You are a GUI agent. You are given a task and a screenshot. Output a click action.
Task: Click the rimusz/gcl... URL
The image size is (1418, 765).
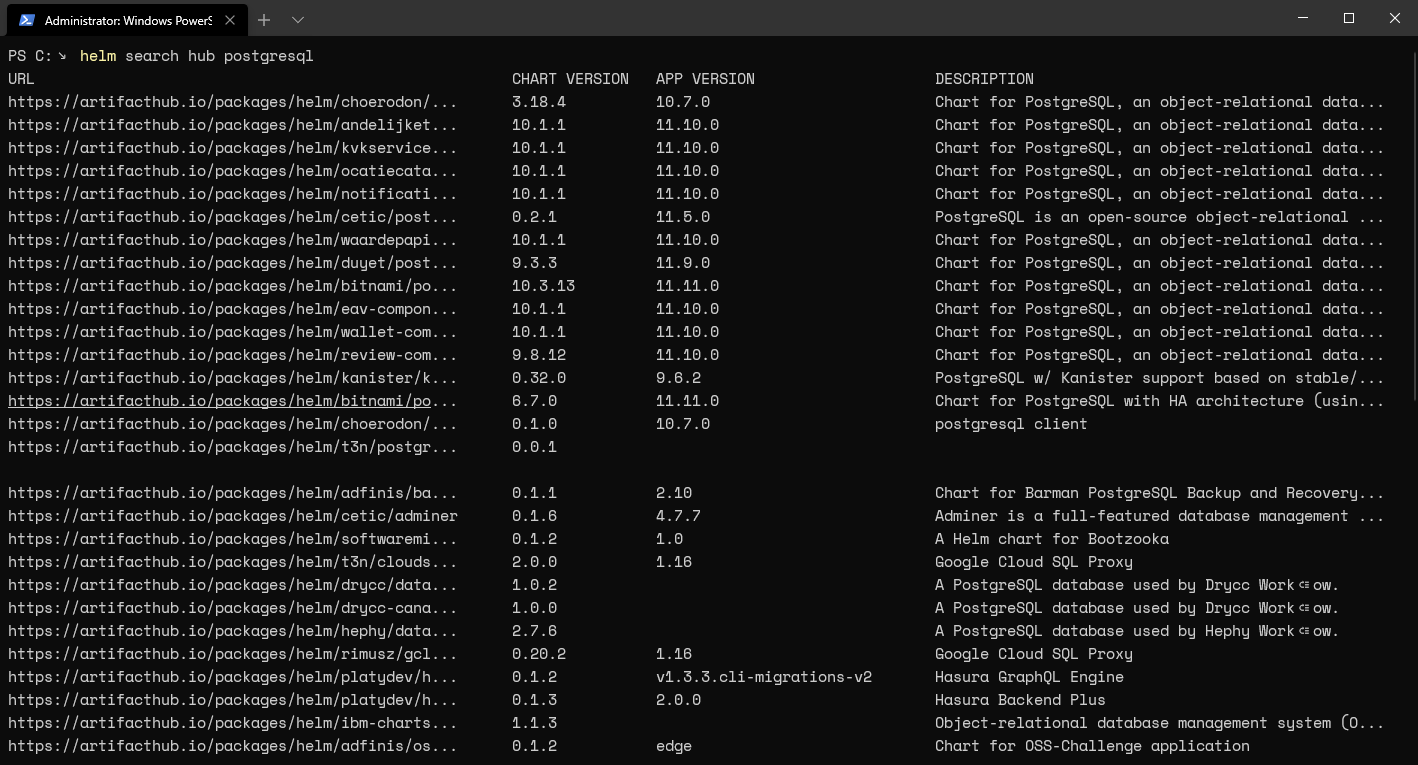pyautogui.click(x=232, y=654)
